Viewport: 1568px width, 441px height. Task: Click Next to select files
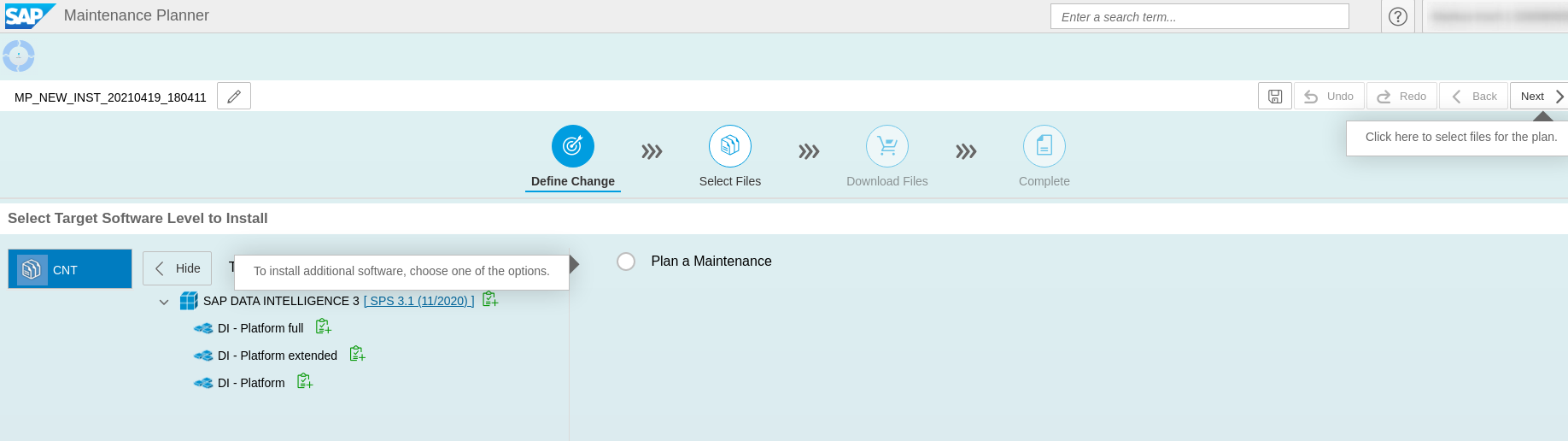coord(1539,97)
